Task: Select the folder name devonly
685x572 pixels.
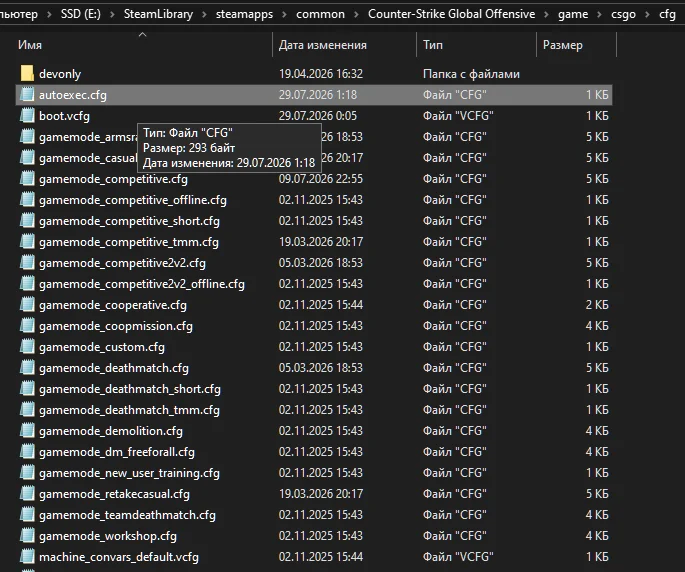Action: 60,73
